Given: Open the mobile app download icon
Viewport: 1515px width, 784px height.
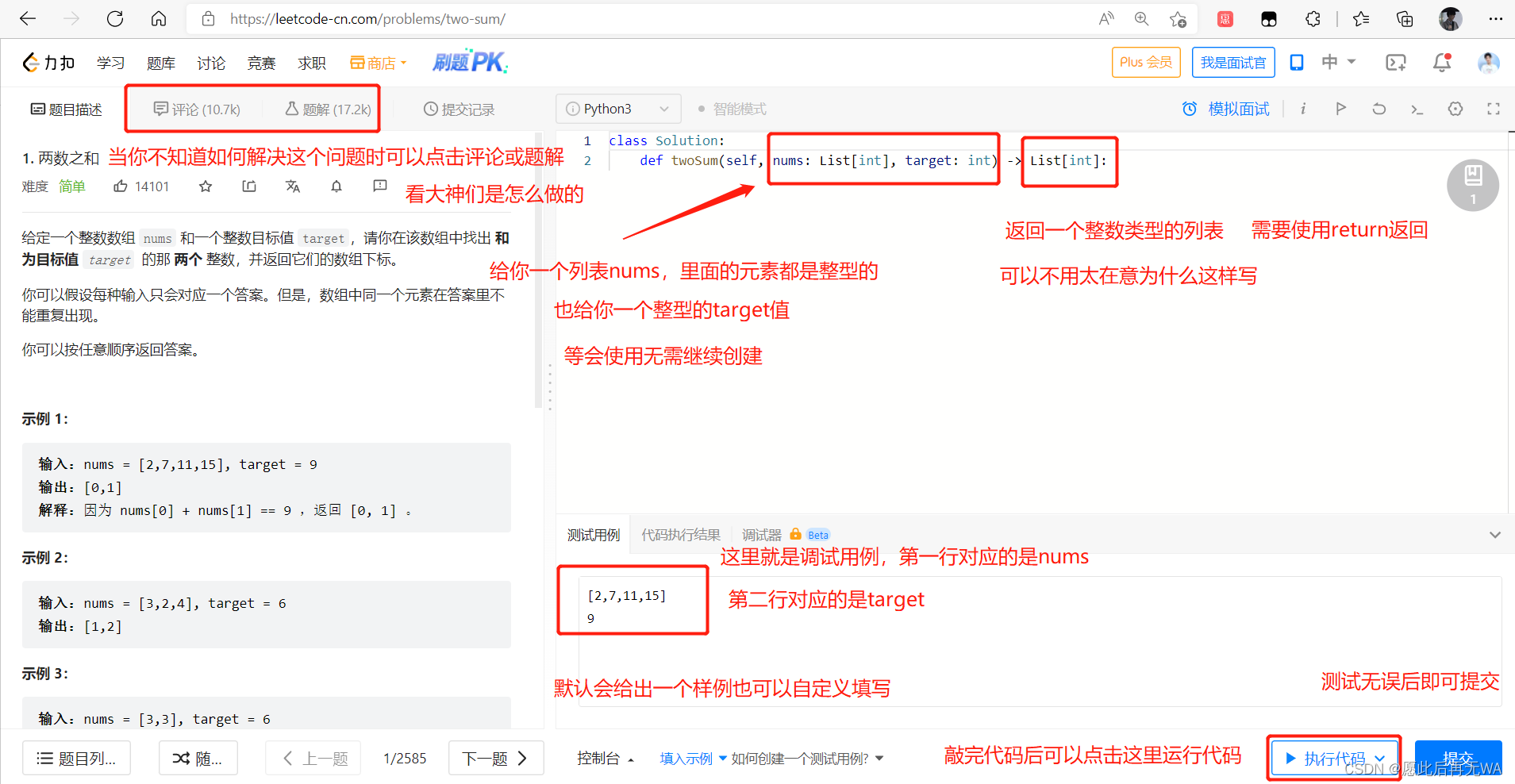Looking at the screenshot, I should 1297,63.
